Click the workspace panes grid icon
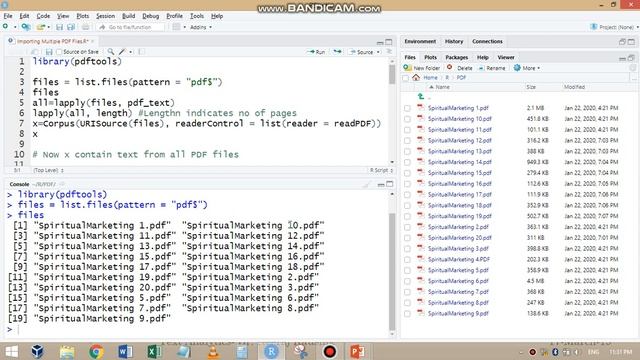This screenshot has width=640, height=360. 176,27
